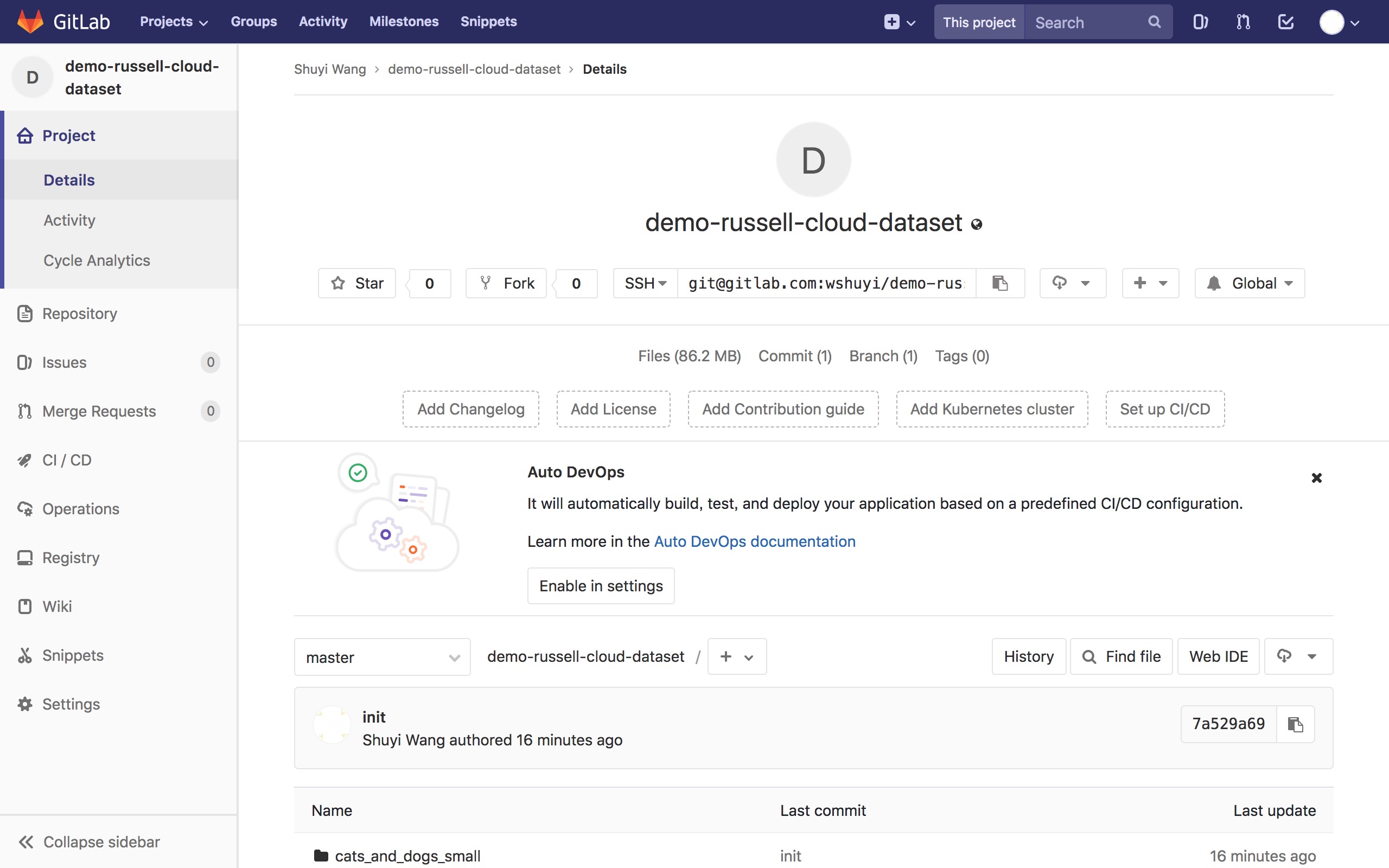Expand the master branch selector

pos(383,657)
